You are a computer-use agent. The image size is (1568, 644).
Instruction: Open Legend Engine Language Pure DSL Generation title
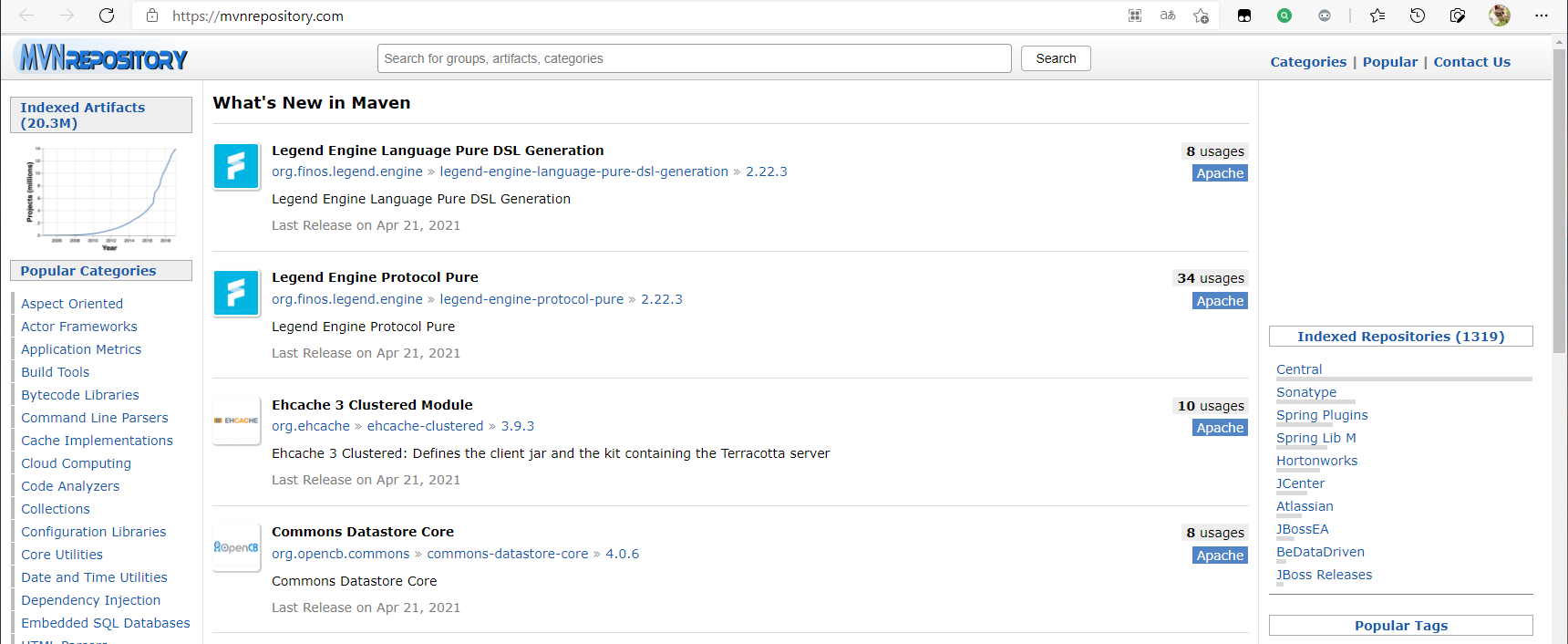[x=438, y=151]
